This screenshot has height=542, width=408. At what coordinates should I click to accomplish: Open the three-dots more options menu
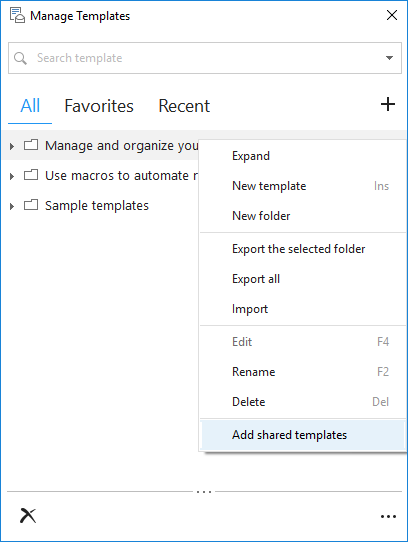(388, 516)
